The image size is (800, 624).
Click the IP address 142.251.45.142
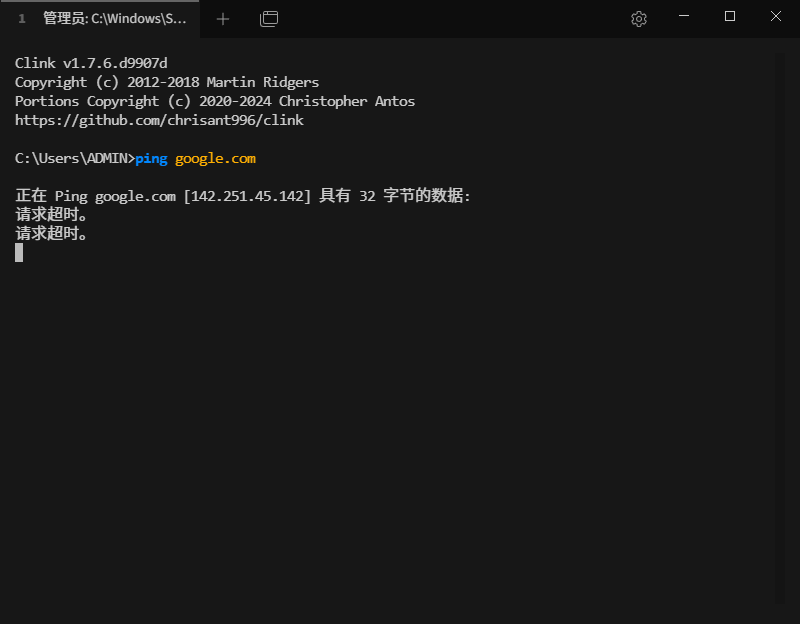coord(247,196)
